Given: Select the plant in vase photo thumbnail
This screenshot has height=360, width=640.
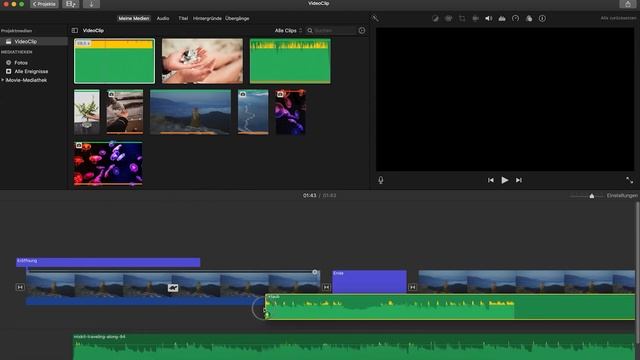Looking at the screenshot, I should pos(87,112).
